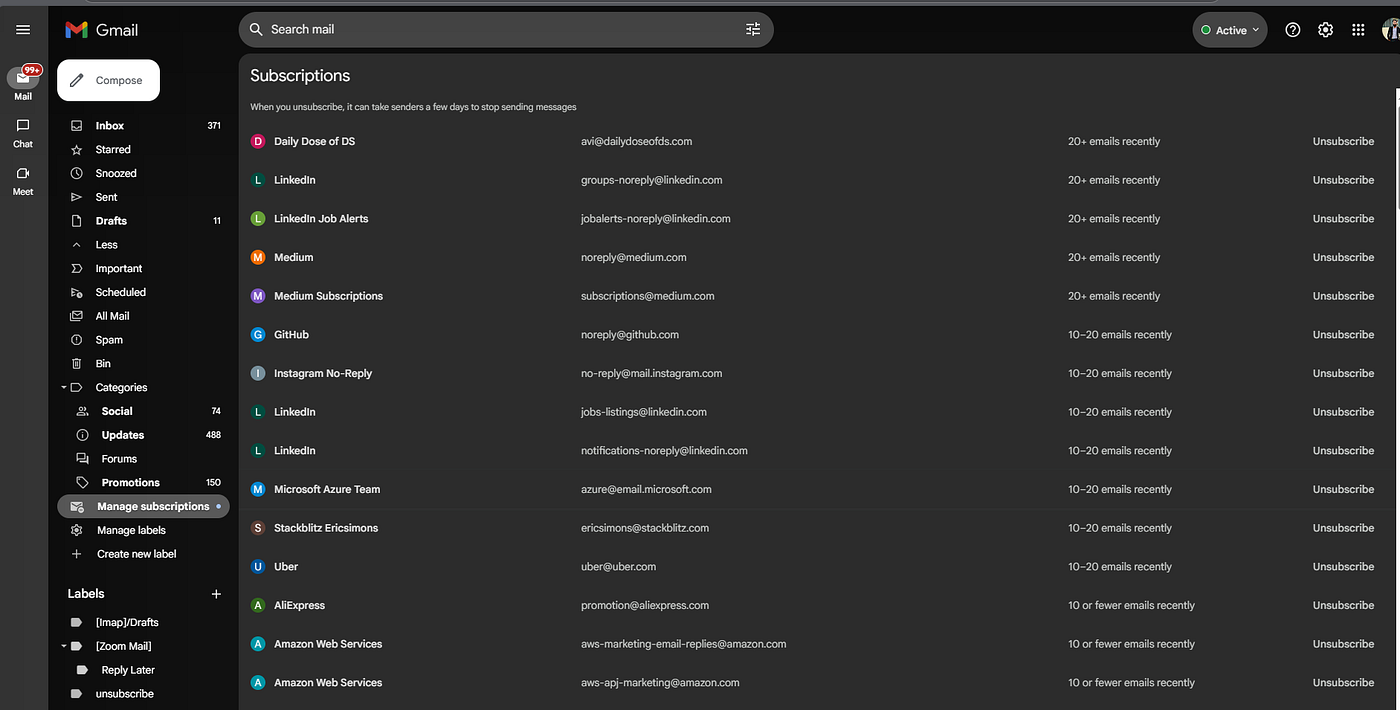Open the Google apps grid
The height and width of the screenshot is (710, 1400).
[1358, 30]
